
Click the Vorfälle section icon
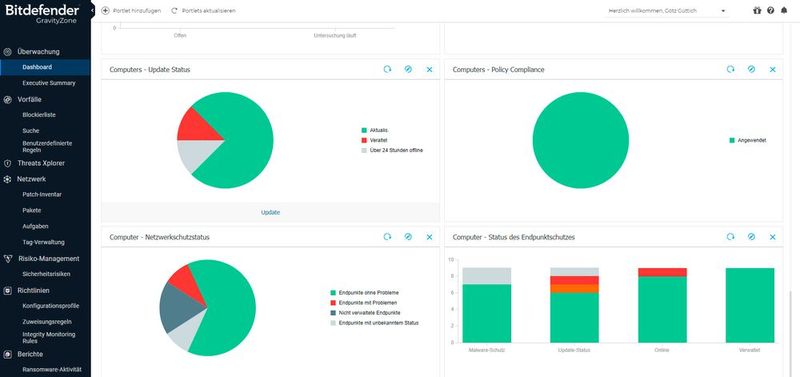(8, 99)
